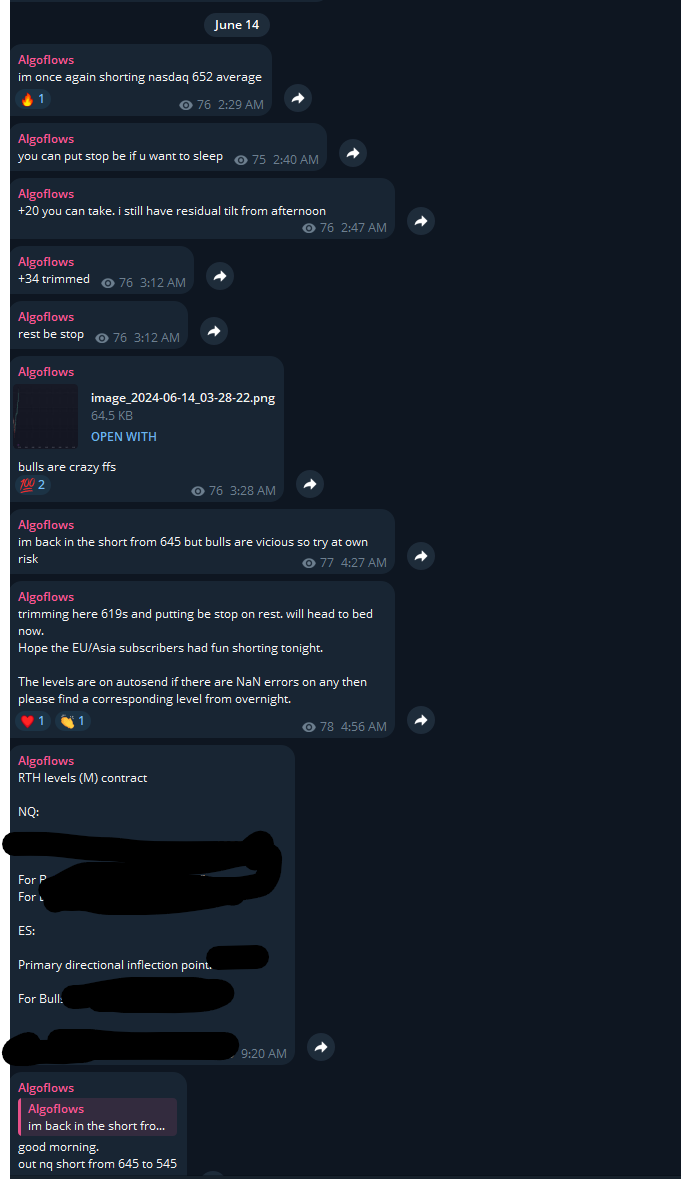Open the quoted reply 'im back in the short fro...'
The height and width of the screenshot is (1179, 681).
coord(98,1117)
